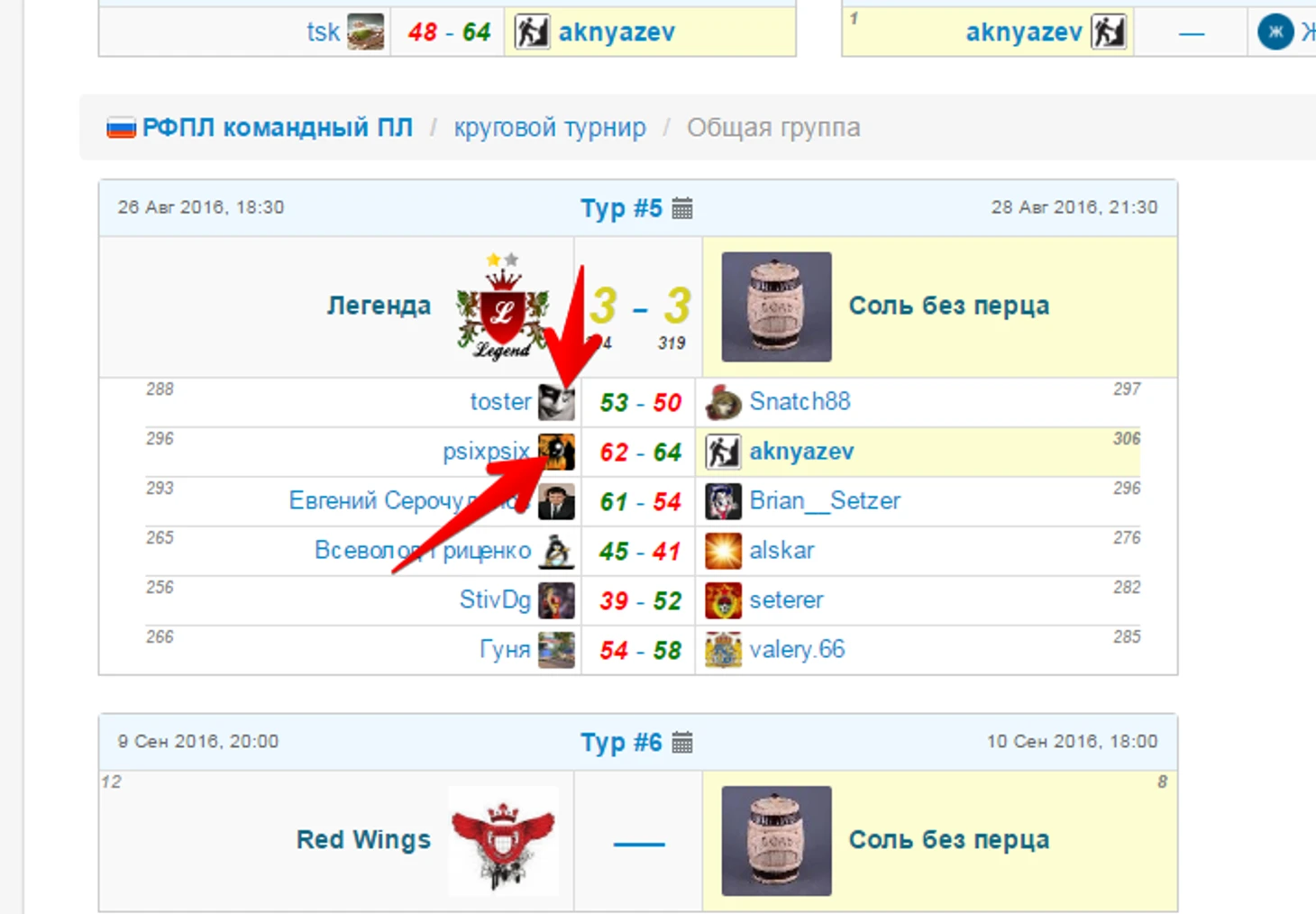The height and width of the screenshot is (914, 1316).
Task: Open the Легенда team logo
Action: (503, 307)
